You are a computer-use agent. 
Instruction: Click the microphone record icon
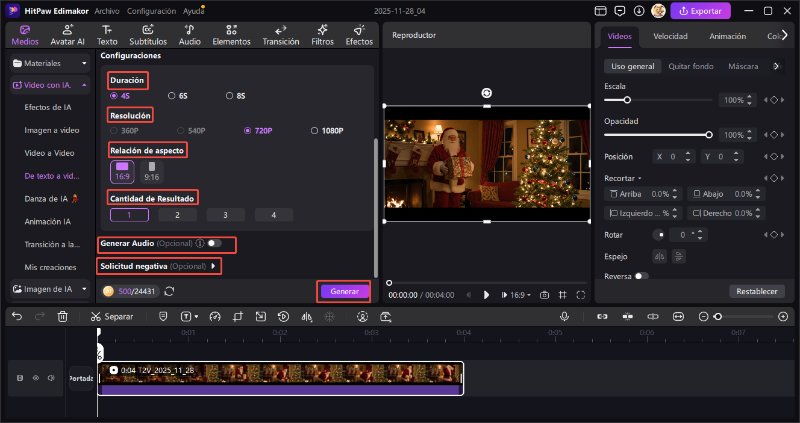[x=564, y=317]
